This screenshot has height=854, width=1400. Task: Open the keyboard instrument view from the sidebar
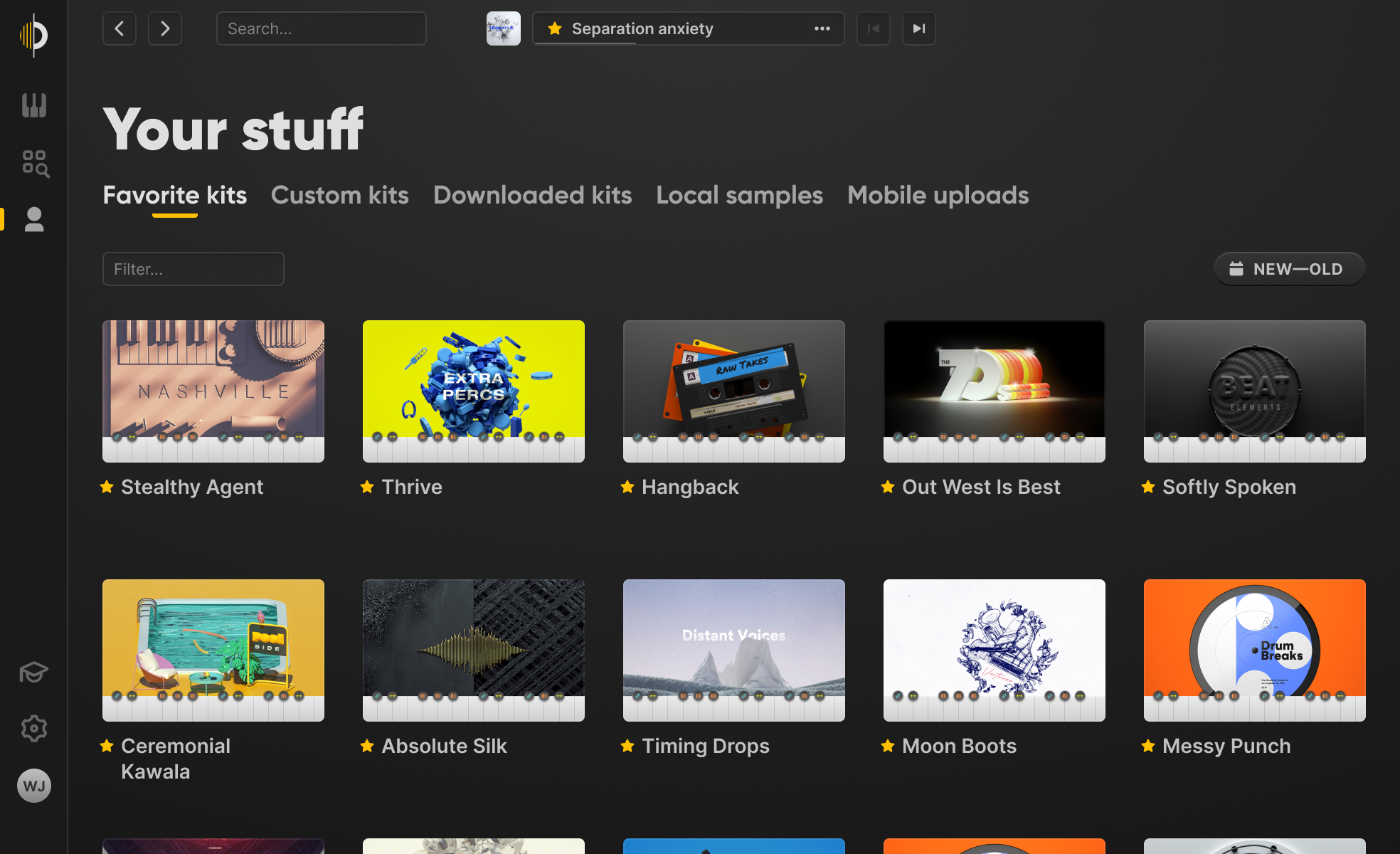(33, 105)
